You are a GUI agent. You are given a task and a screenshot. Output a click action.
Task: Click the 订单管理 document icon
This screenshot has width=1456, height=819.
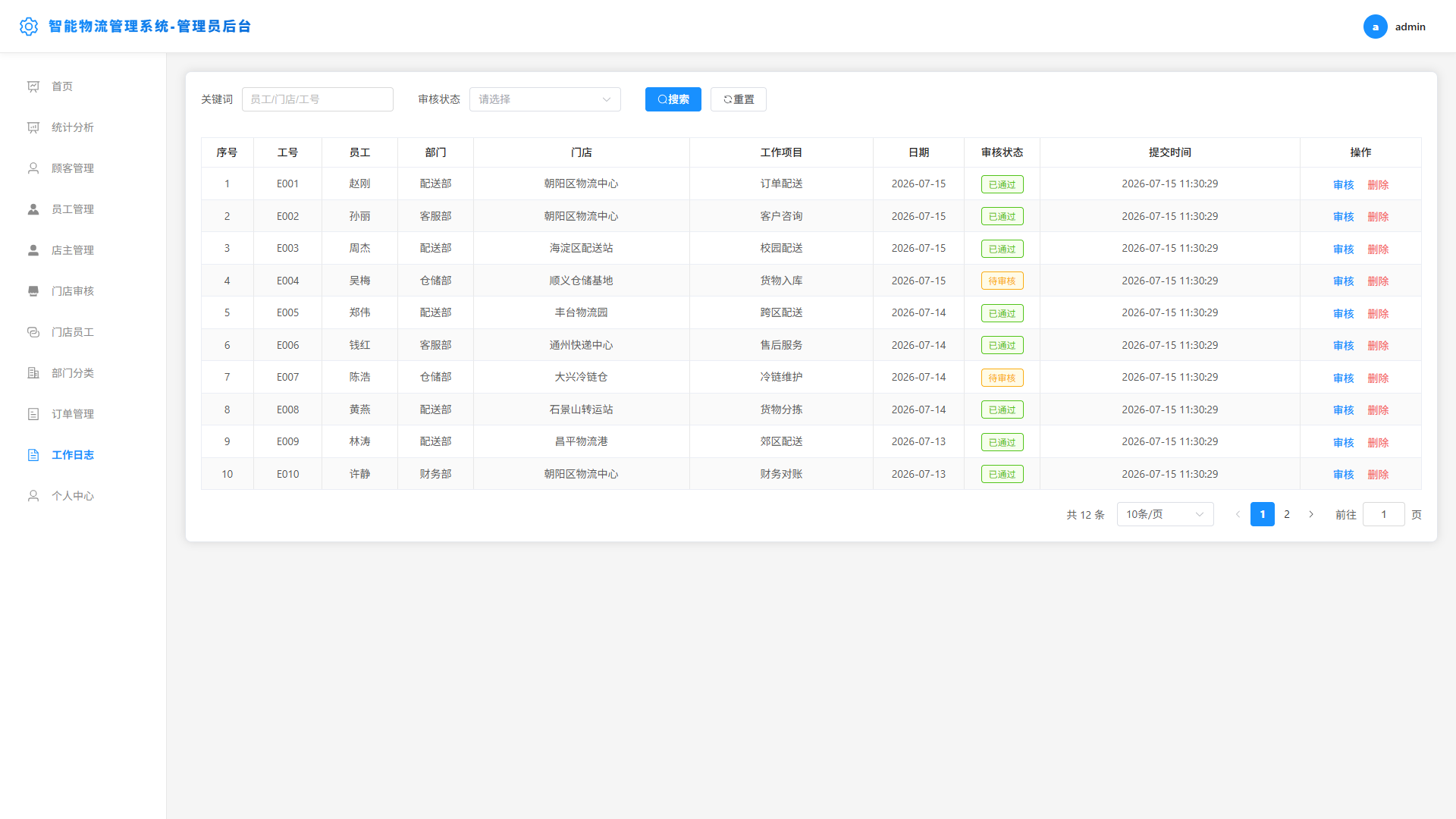coord(33,414)
